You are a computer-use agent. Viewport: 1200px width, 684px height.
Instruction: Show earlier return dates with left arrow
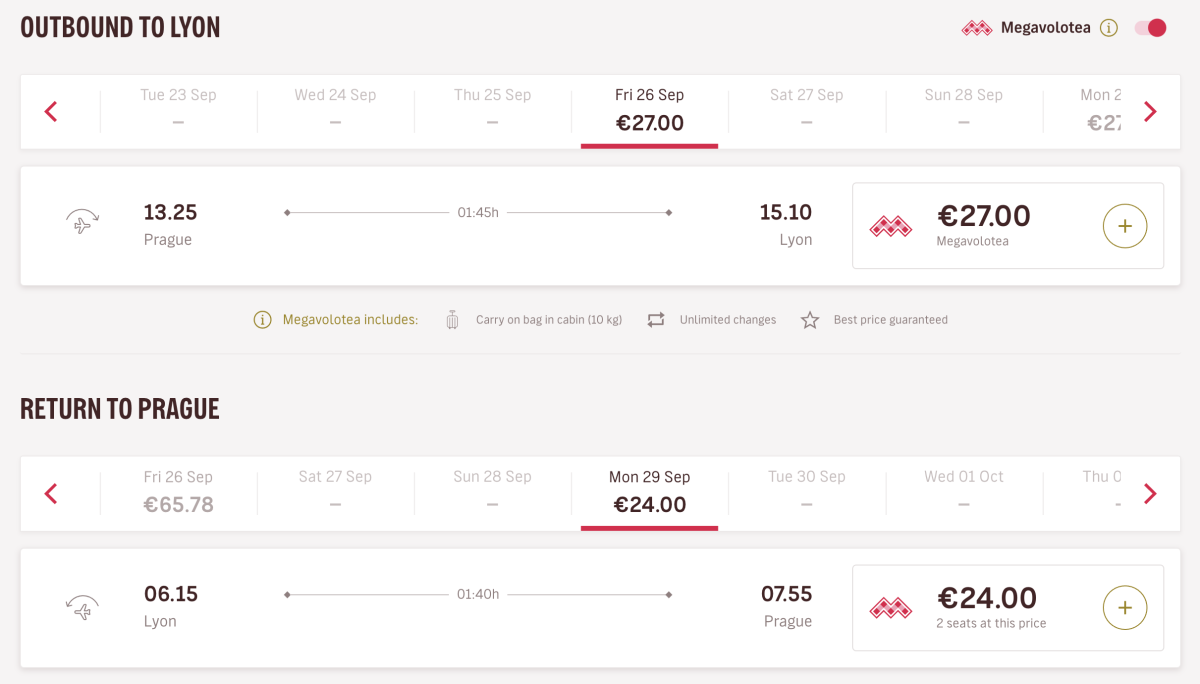click(x=51, y=493)
